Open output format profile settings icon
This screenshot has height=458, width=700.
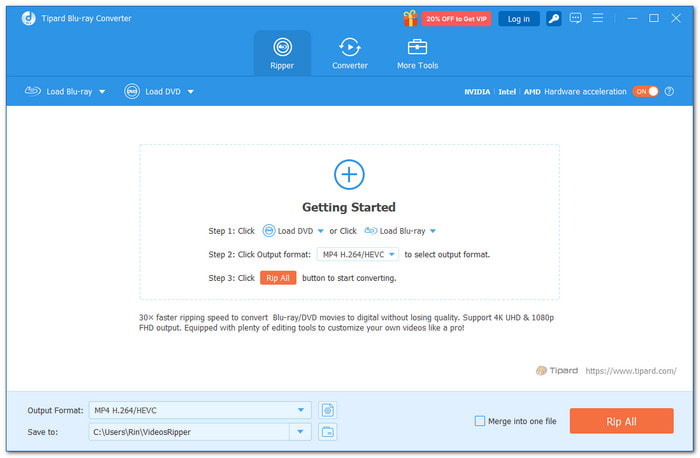(328, 410)
